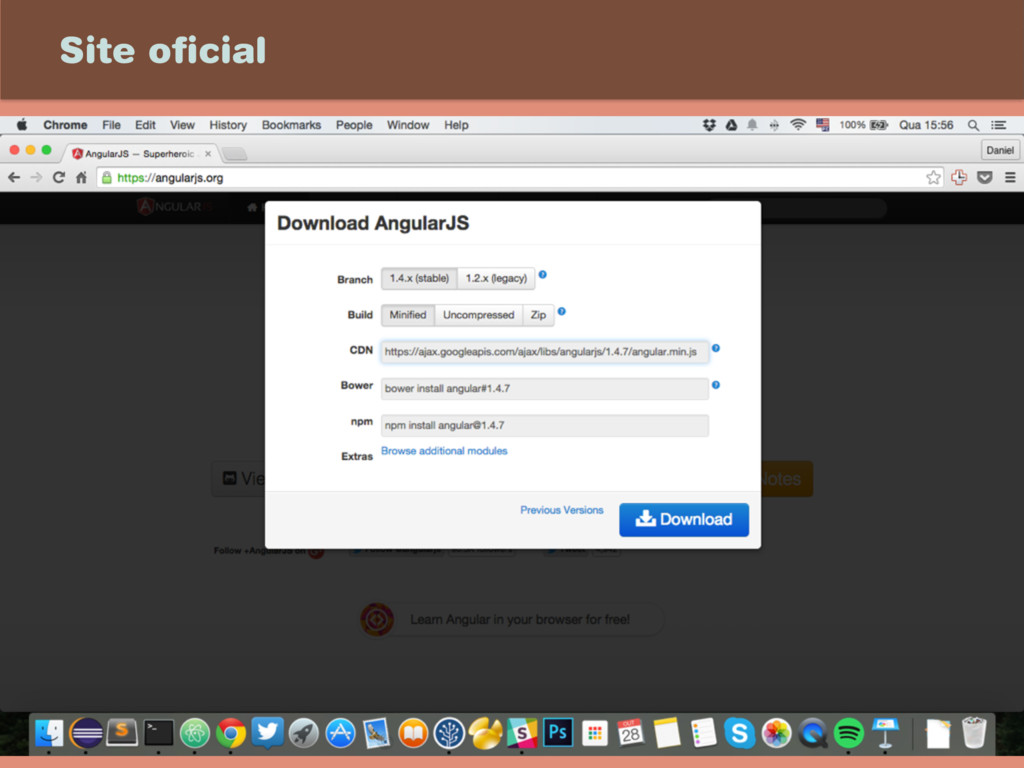Open Skype from the dock
The width and height of the screenshot is (1024, 768).
point(739,733)
